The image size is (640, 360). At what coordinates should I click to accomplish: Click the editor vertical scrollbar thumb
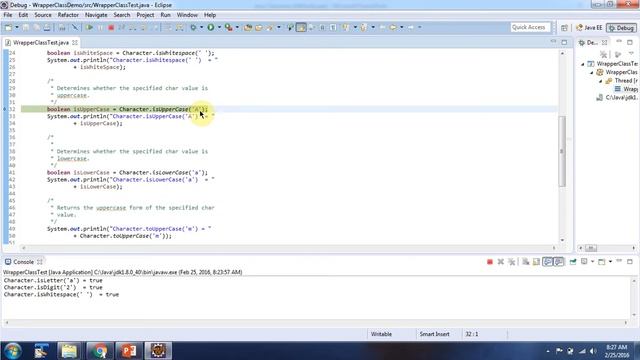(562, 151)
